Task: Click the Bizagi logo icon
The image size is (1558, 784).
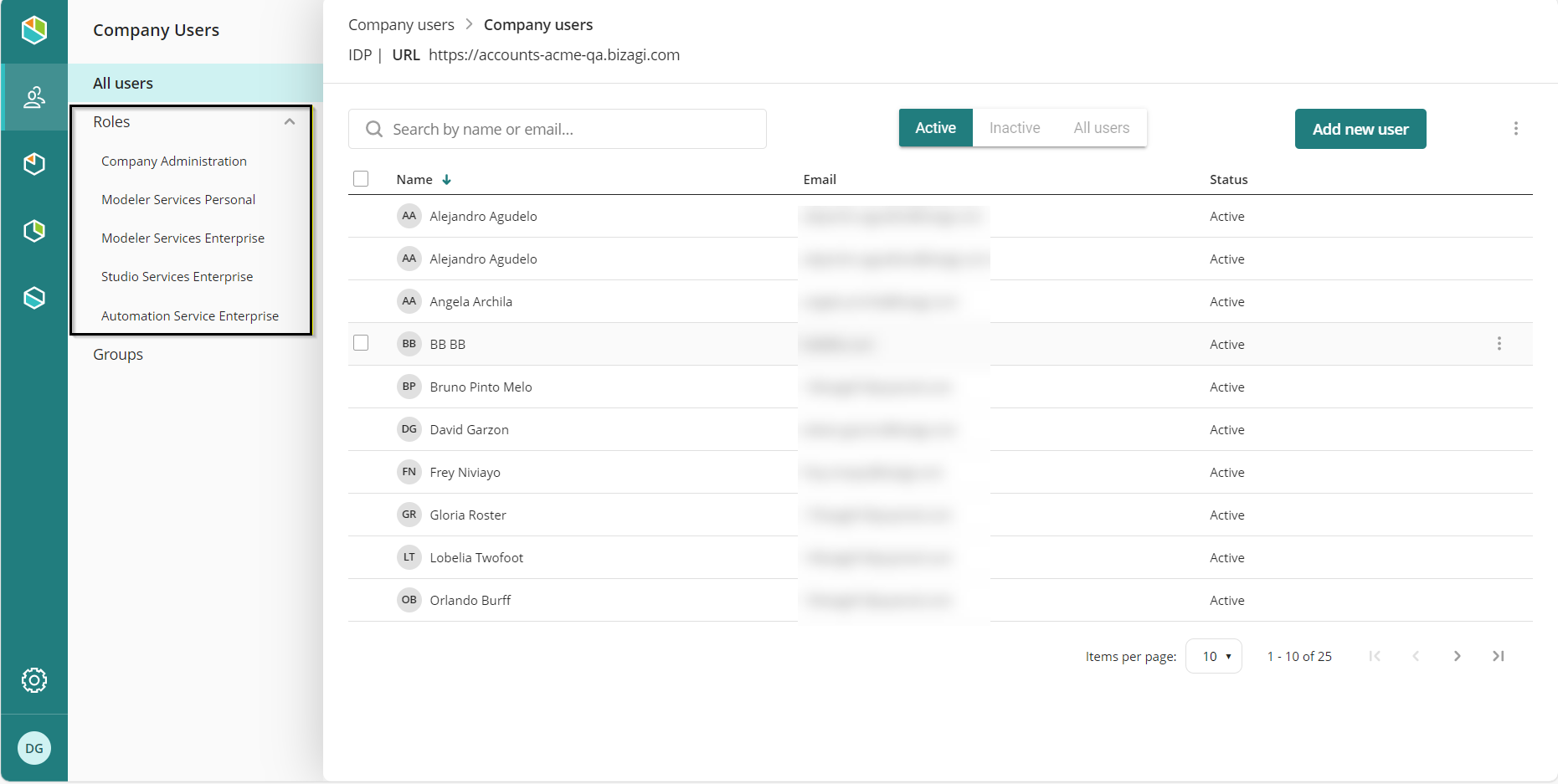Action: tap(34, 31)
